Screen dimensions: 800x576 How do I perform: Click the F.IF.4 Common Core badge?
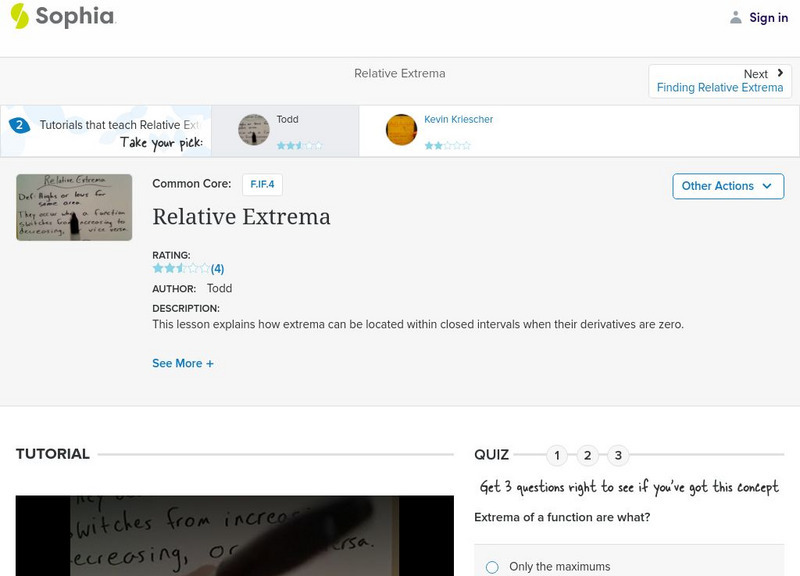tap(262, 185)
